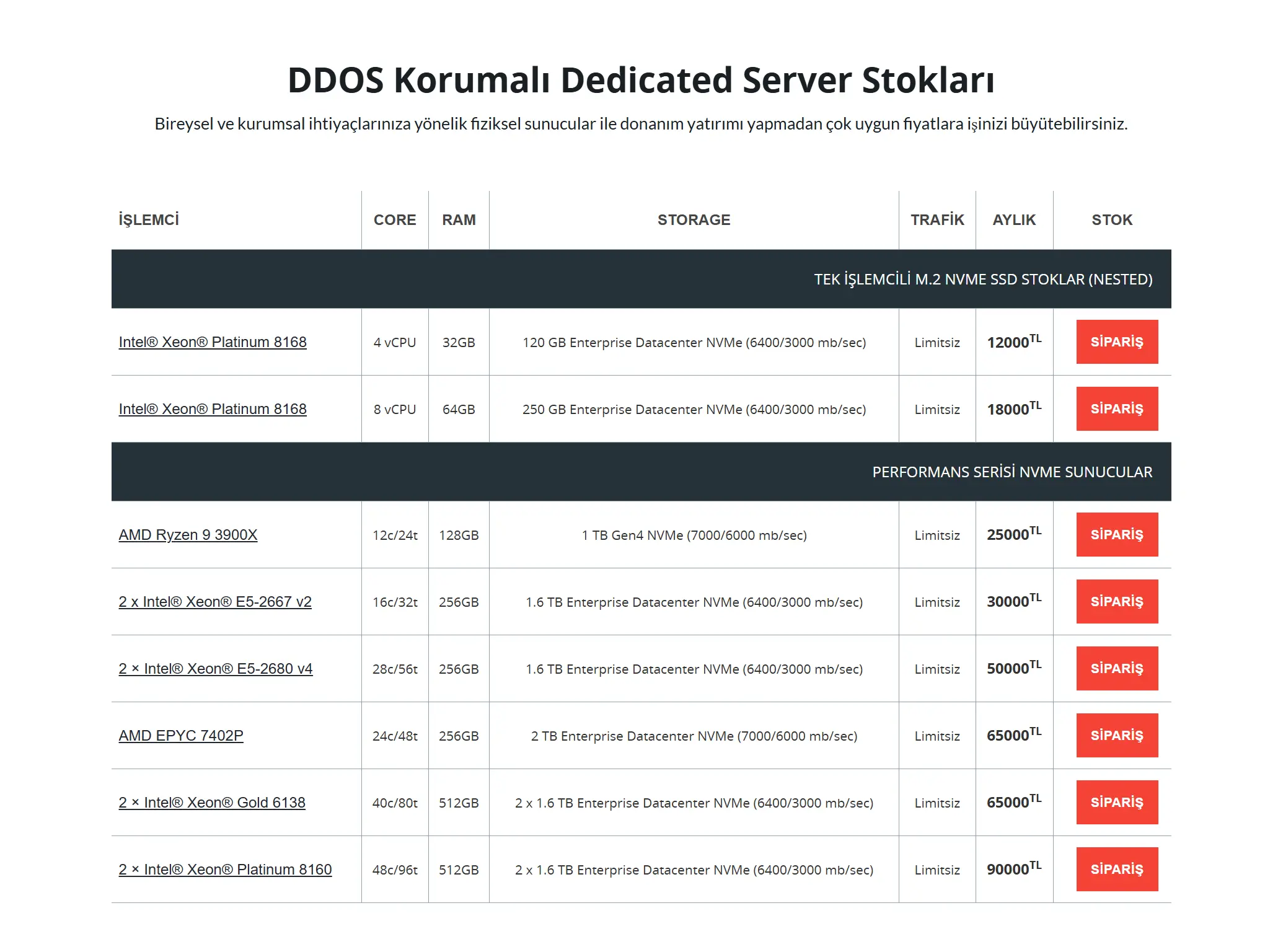Click Limitsiz in the AMD EPYC row

click(x=937, y=736)
